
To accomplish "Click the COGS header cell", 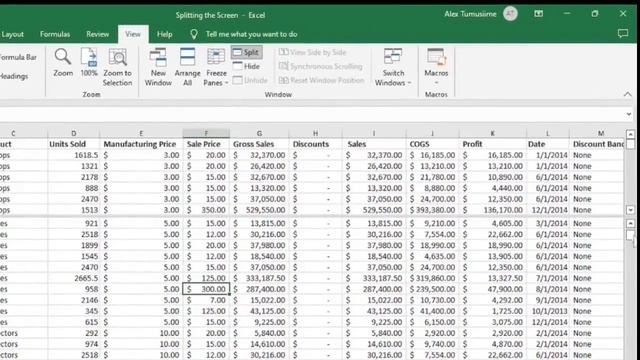I will 433,144.
